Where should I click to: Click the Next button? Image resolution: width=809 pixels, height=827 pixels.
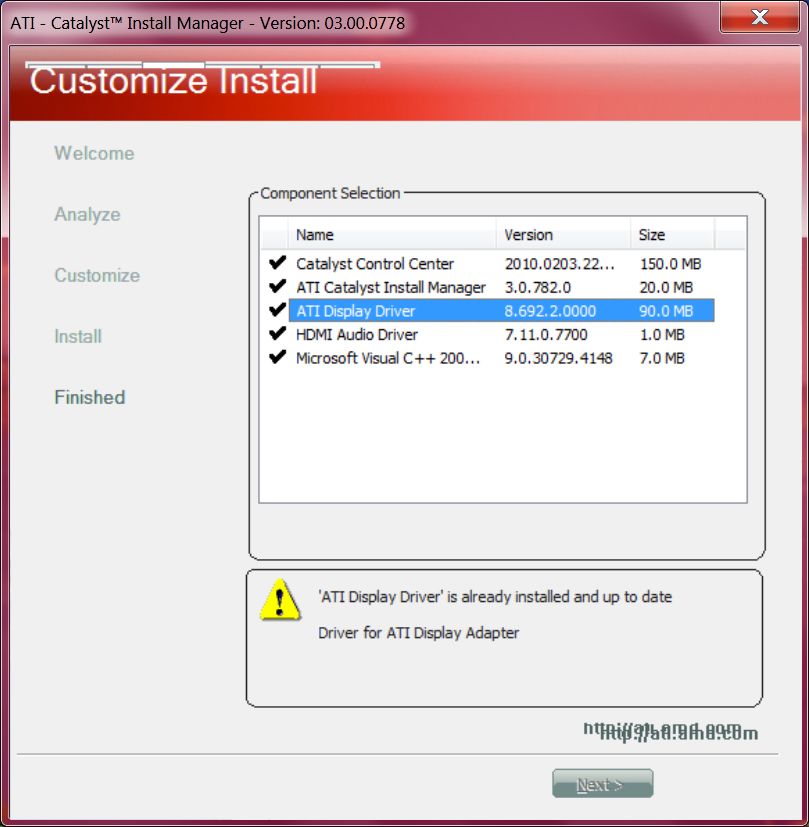(x=602, y=784)
